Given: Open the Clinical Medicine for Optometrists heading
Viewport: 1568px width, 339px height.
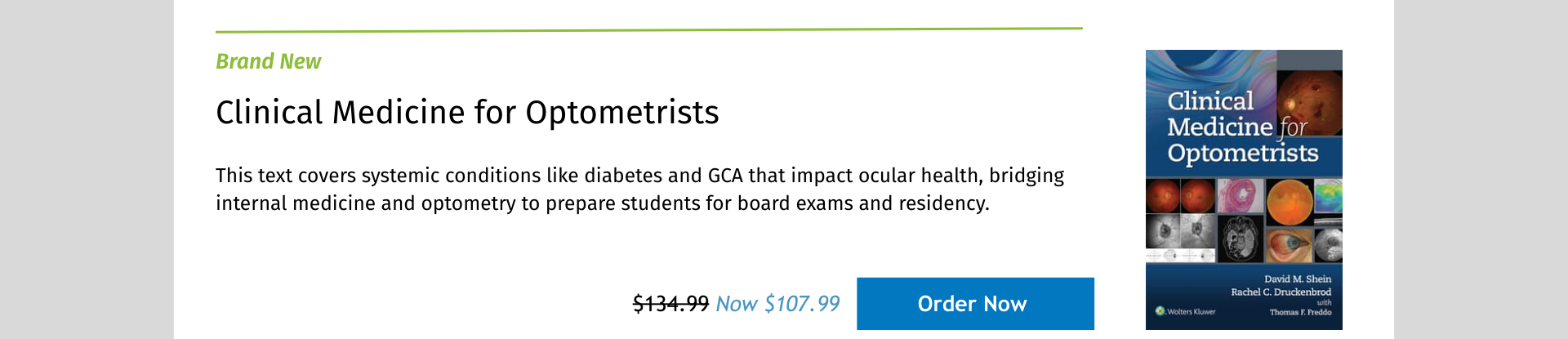Looking at the screenshot, I should 467,113.
